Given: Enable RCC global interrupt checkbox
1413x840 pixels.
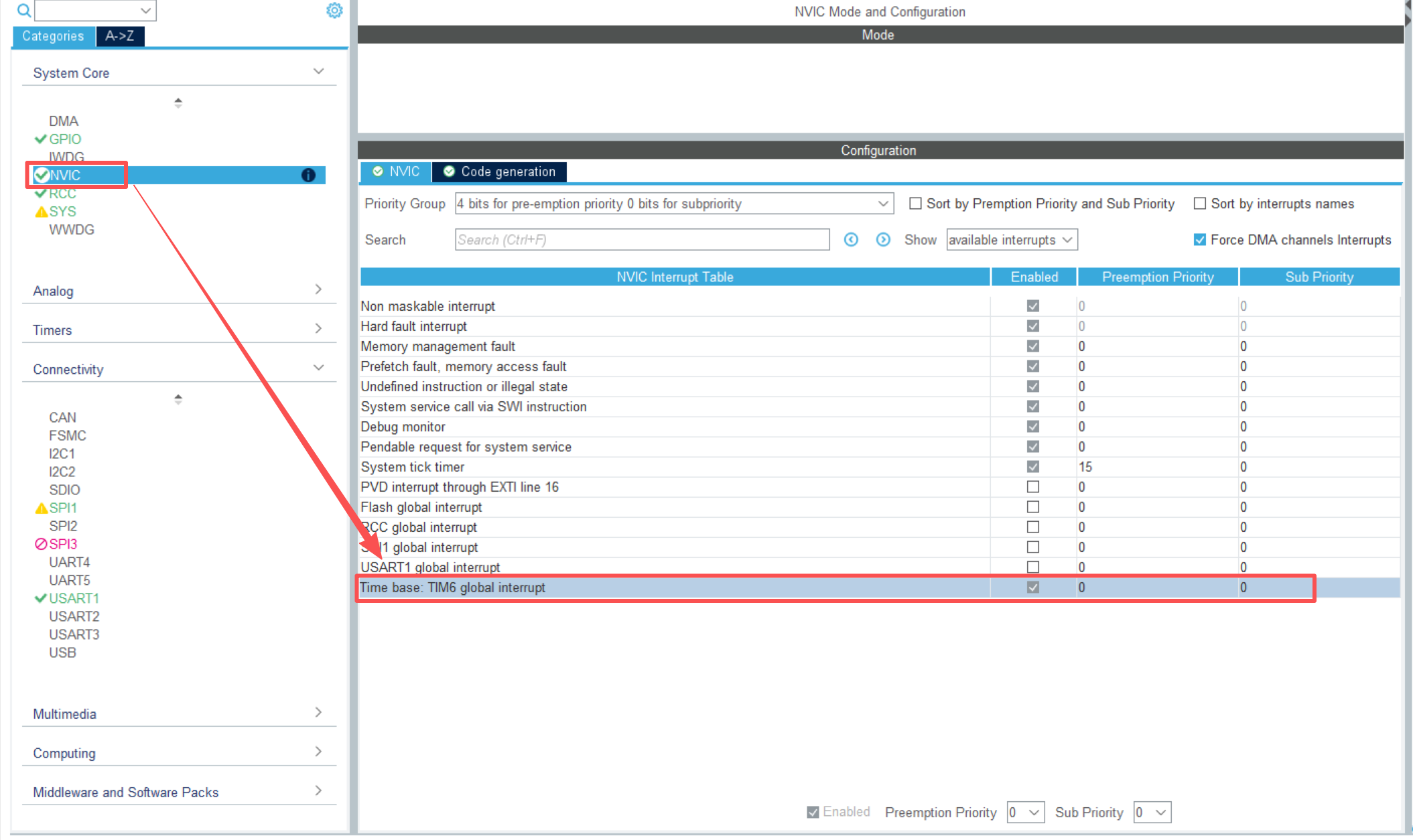Looking at the screenshot, I should [1033, 527].
